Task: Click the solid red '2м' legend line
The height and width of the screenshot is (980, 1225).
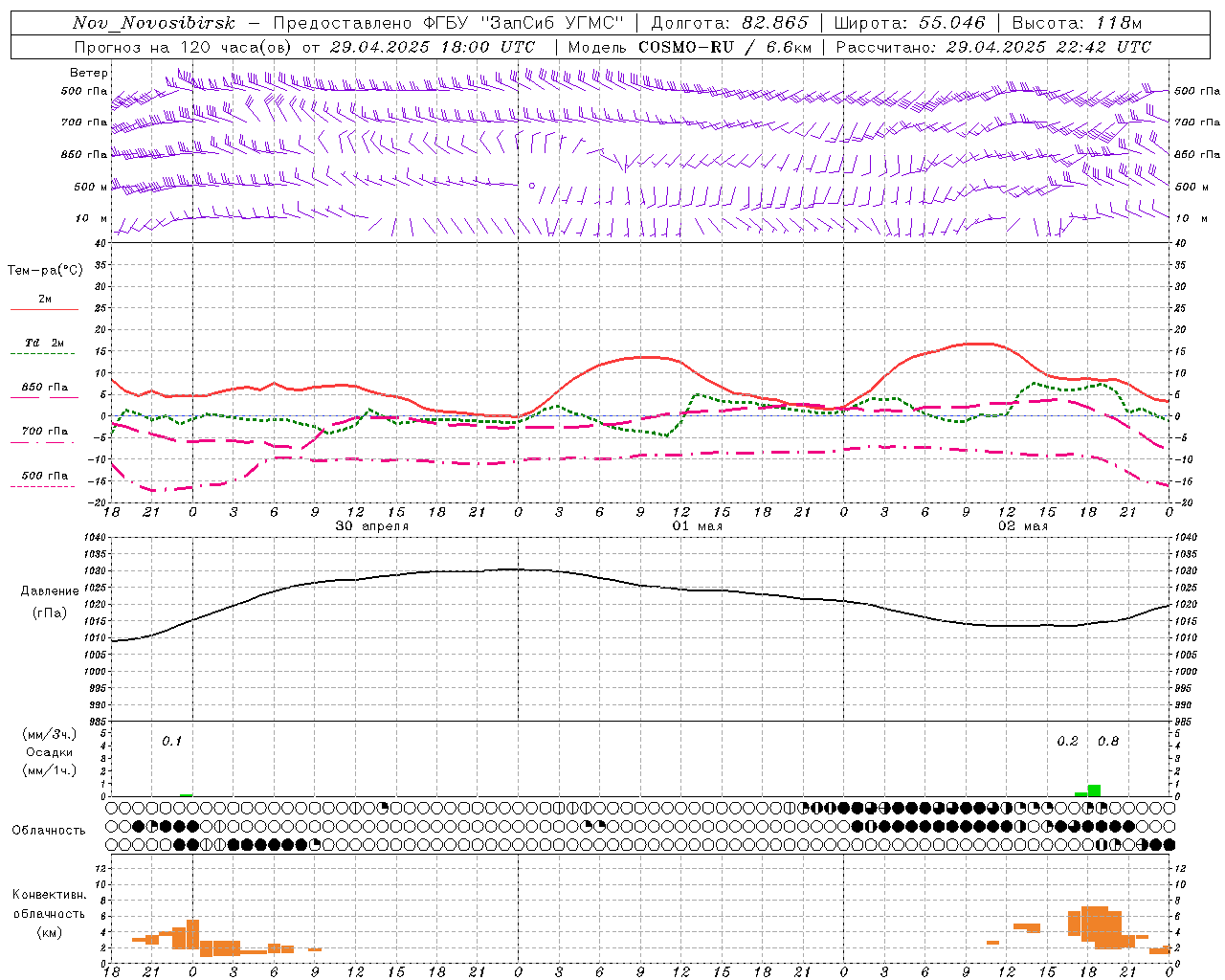Action: click(44, 309)
